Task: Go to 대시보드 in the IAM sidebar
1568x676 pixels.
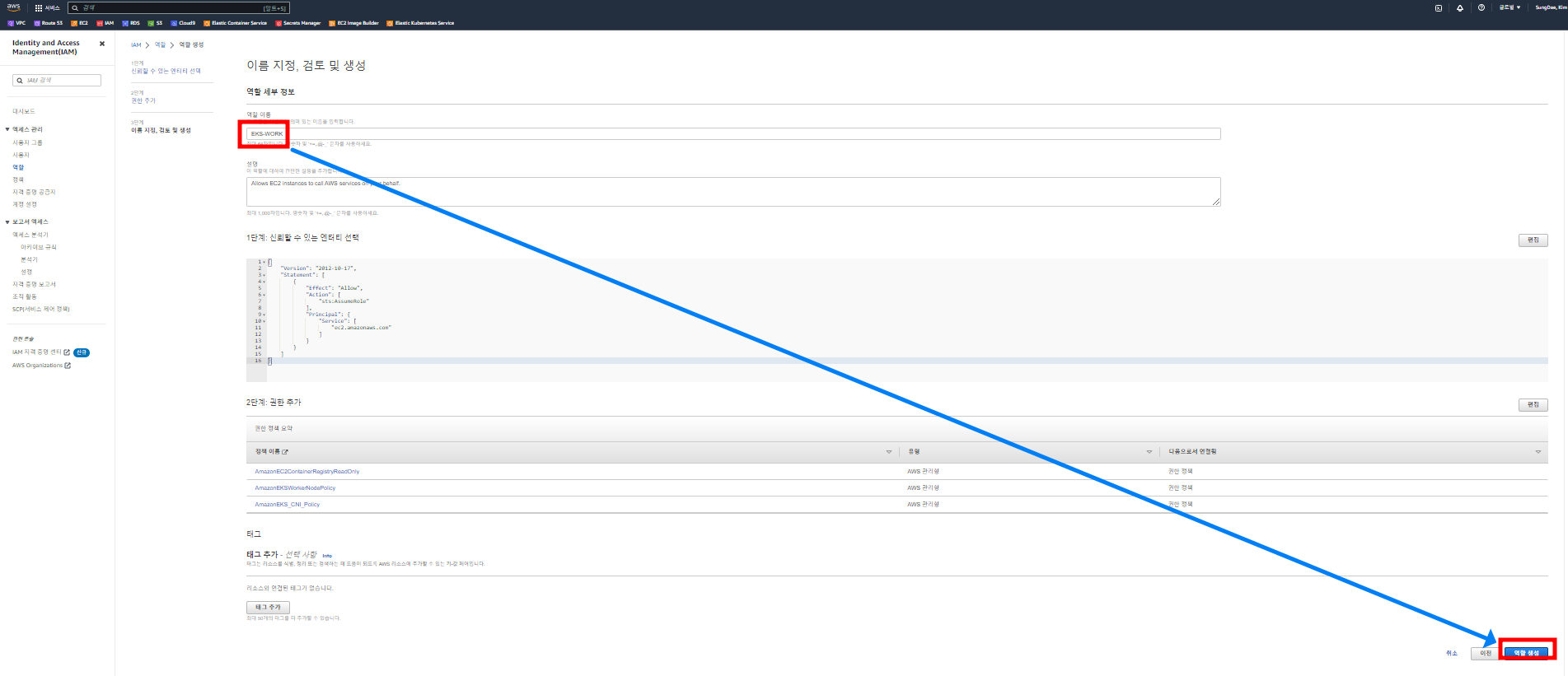Action: point(24,111)
